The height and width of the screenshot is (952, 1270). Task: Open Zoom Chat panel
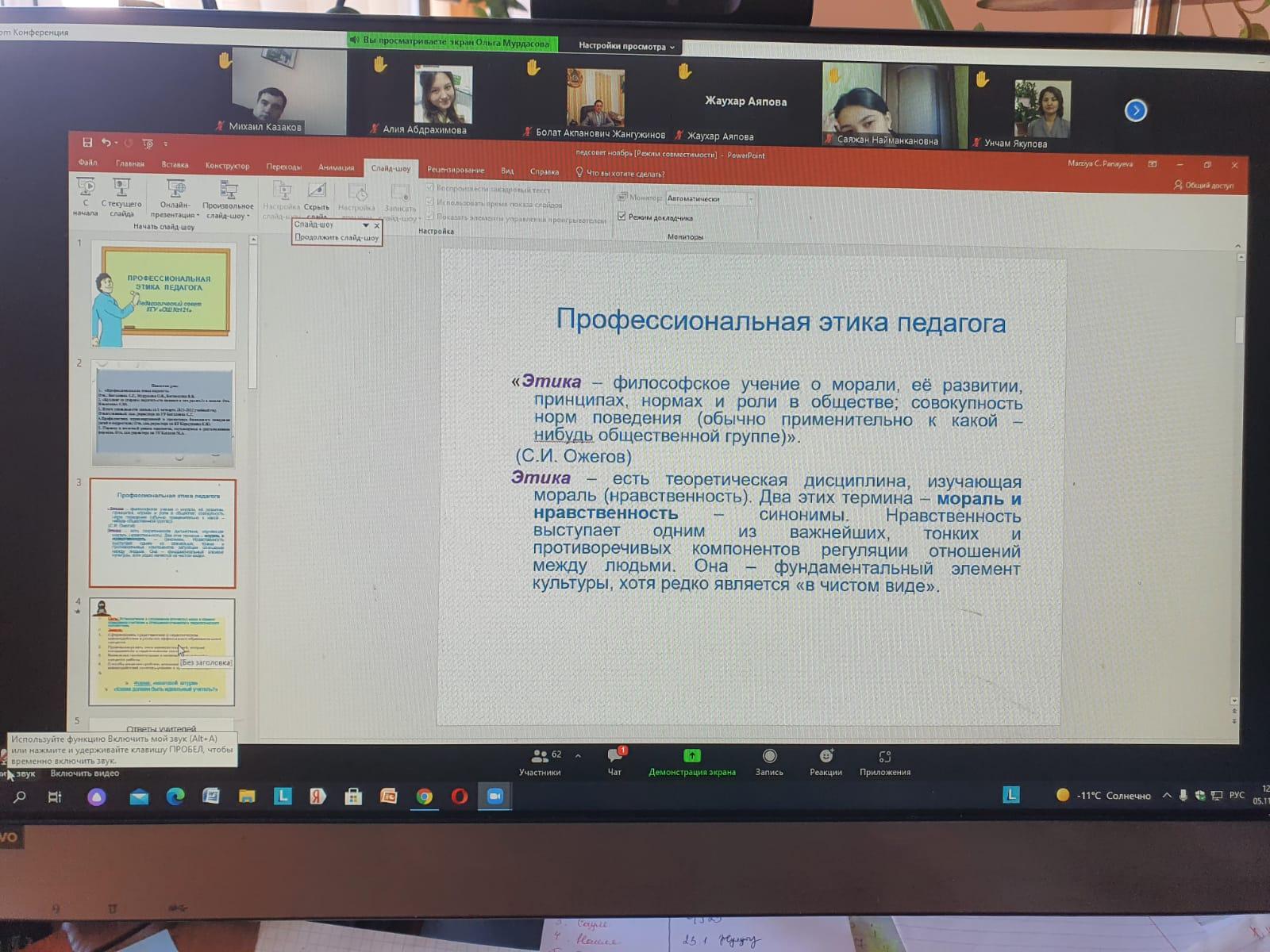click(615, 760)
